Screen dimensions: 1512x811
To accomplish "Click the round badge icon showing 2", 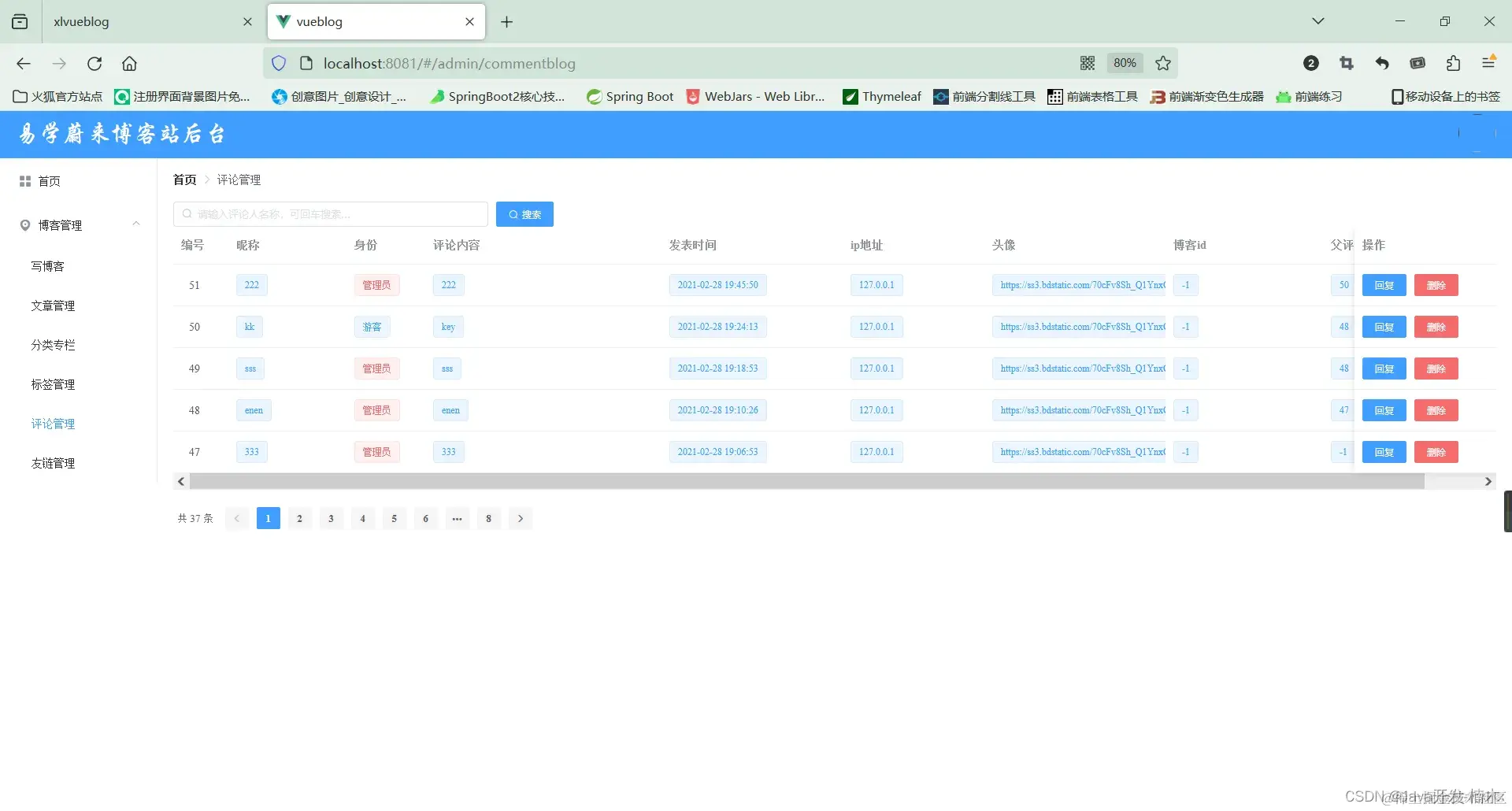I will pos(1311,63).
